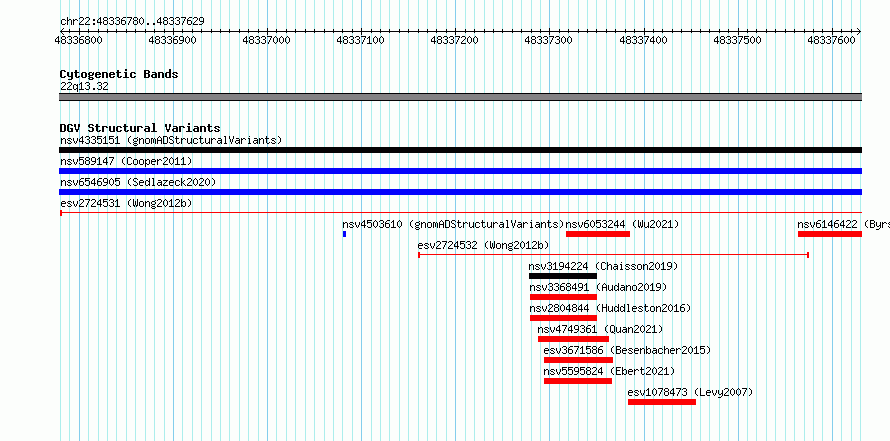Screen dimensions: 890x441
Task: Click the nsv4335151 gnomADStructuralVariants label
Action: point(171,140)
